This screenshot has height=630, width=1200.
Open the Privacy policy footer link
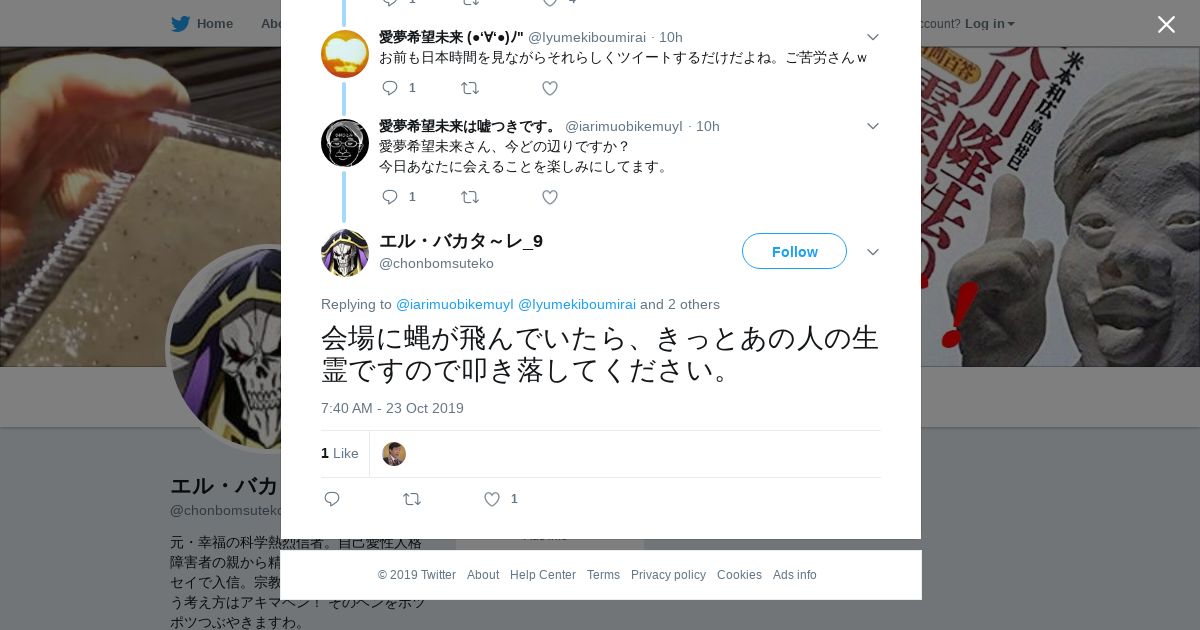(668, 575)
